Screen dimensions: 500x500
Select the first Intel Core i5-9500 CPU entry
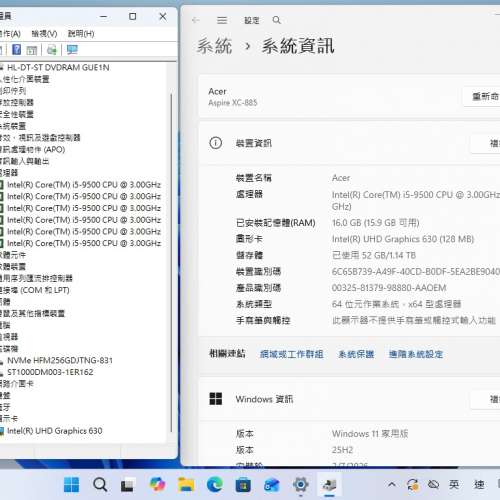(84, 185)
